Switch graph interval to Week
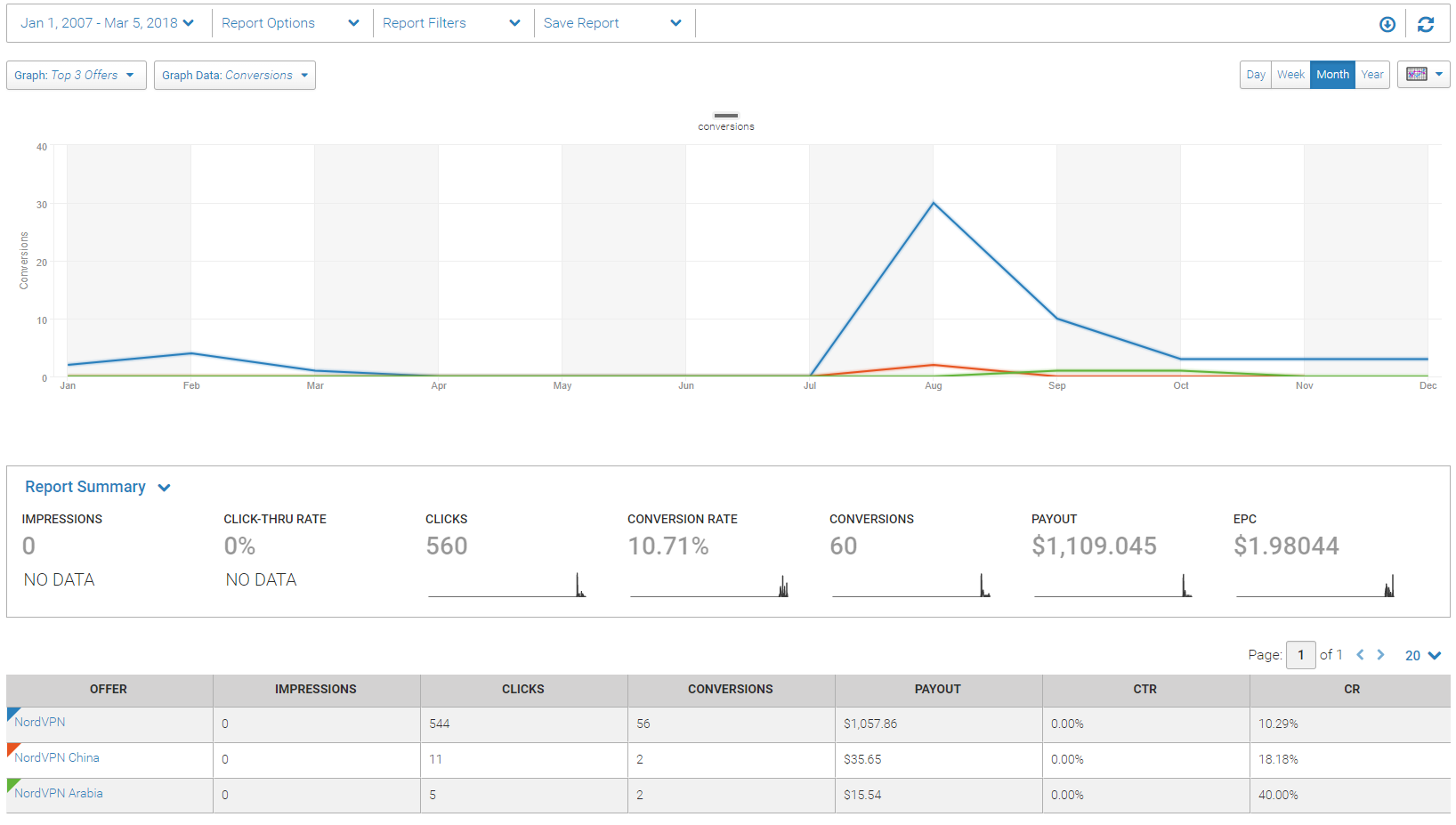Viewport: 1456px width, 825px height. 1290,75
